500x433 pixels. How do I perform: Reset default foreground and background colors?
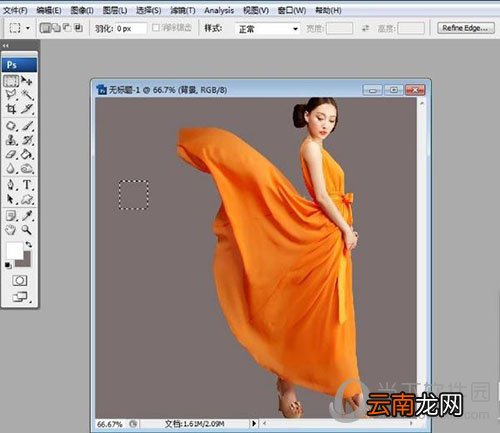[x=8, y=265]
